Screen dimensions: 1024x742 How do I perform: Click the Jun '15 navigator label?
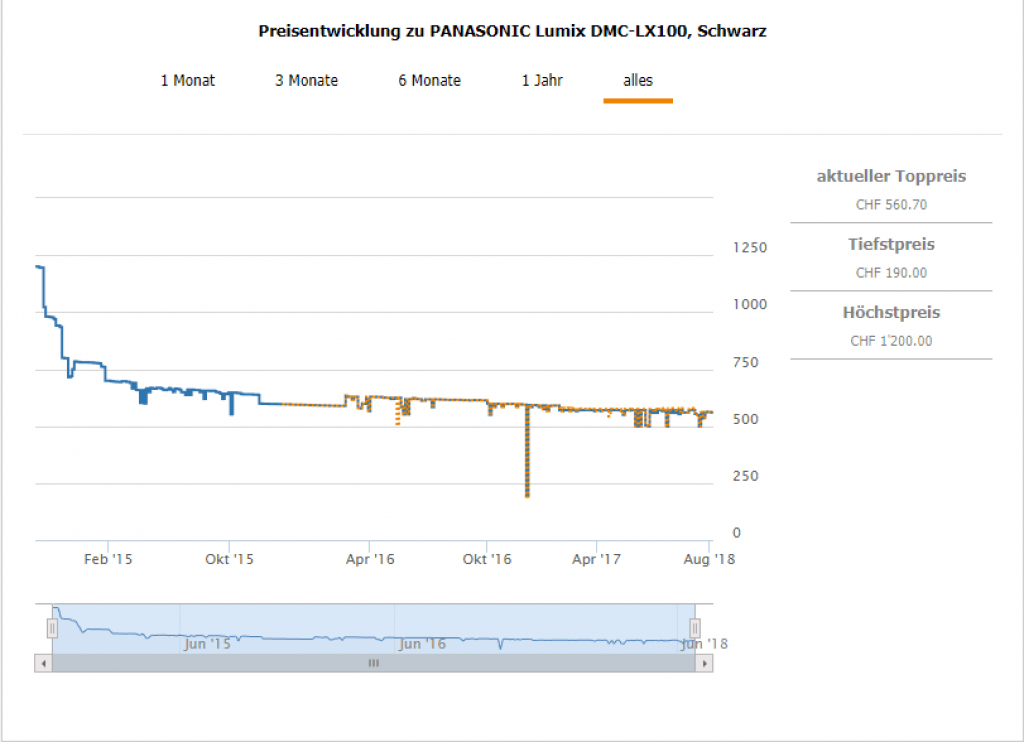207,644
